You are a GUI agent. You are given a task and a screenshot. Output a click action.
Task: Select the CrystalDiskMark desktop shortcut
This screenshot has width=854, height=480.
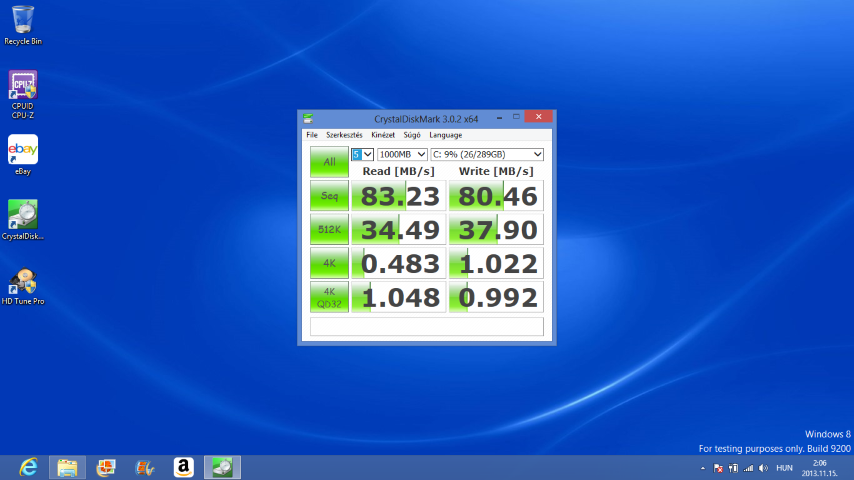click(23, 215)
